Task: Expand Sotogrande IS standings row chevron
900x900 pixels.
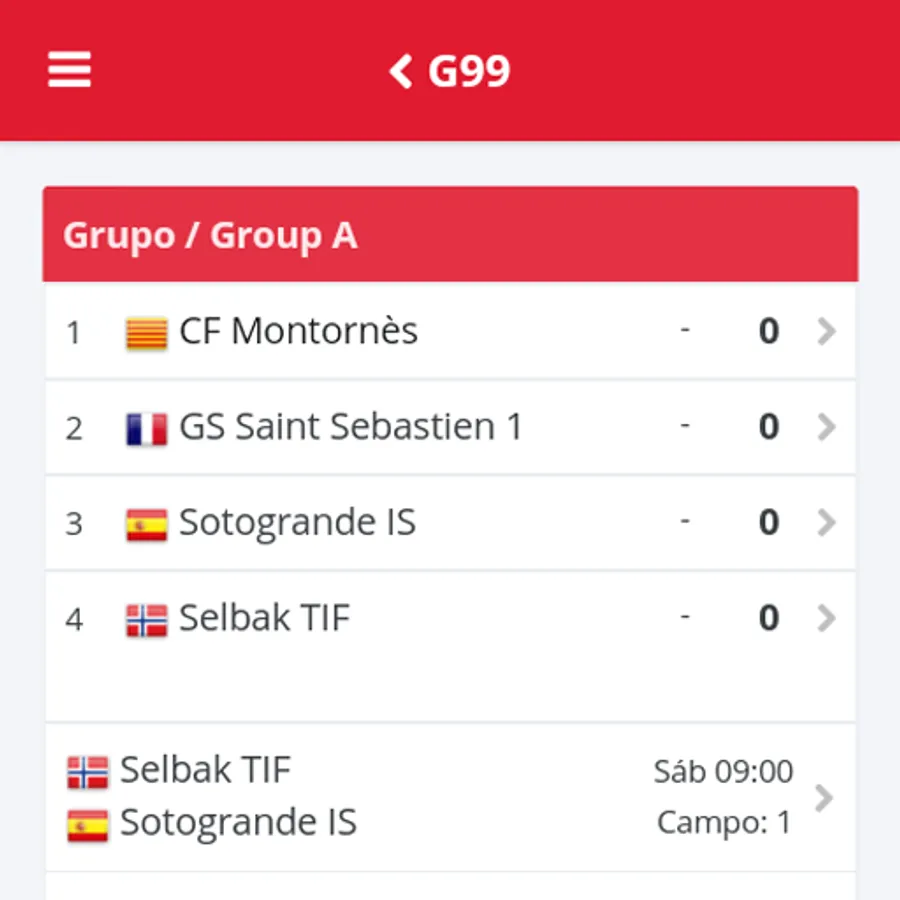Action: pyautogui.click(x=826, y=522)
